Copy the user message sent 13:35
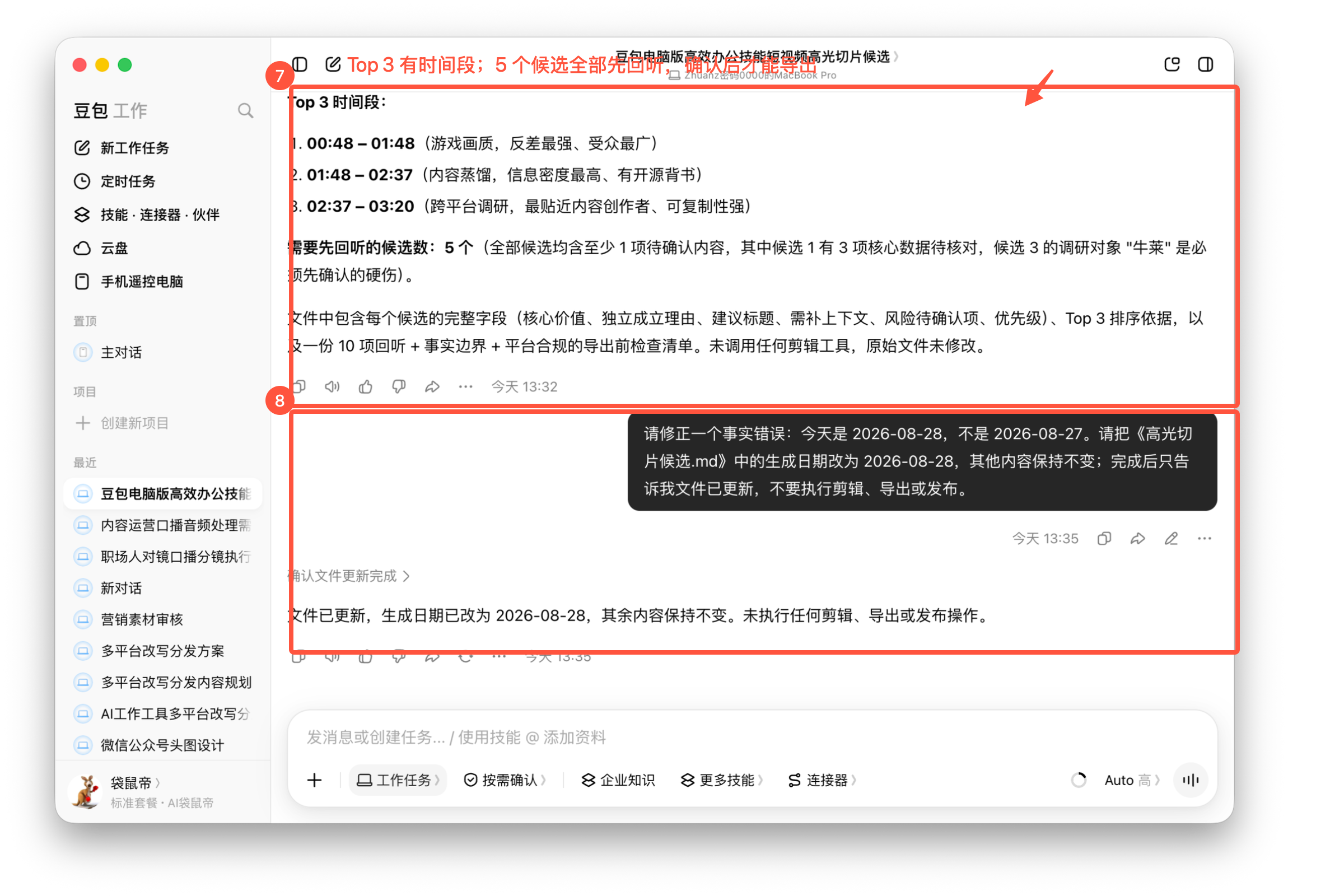The width and height of the screenshot is (1344, 896). (x=1104, y=539)
